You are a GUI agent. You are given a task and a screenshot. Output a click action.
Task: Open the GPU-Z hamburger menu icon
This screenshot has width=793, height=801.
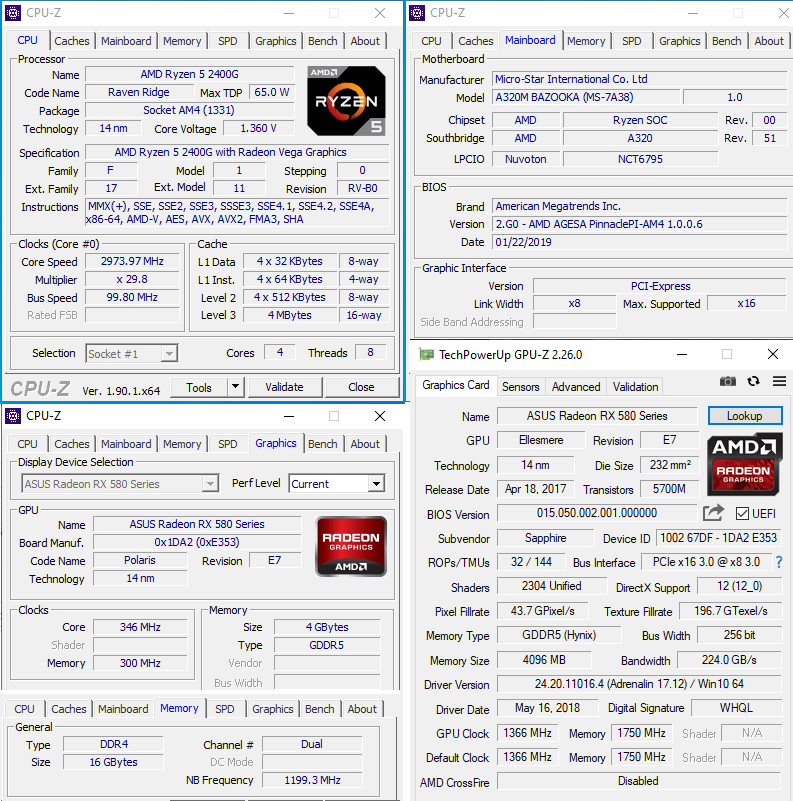click(x=779, y=381)
